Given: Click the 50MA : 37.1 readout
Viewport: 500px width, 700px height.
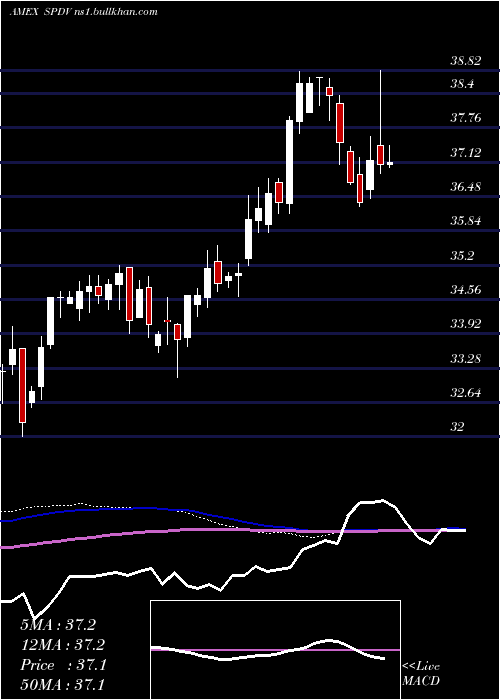Looking at the screenshot, I should click(x=63, y=685).
